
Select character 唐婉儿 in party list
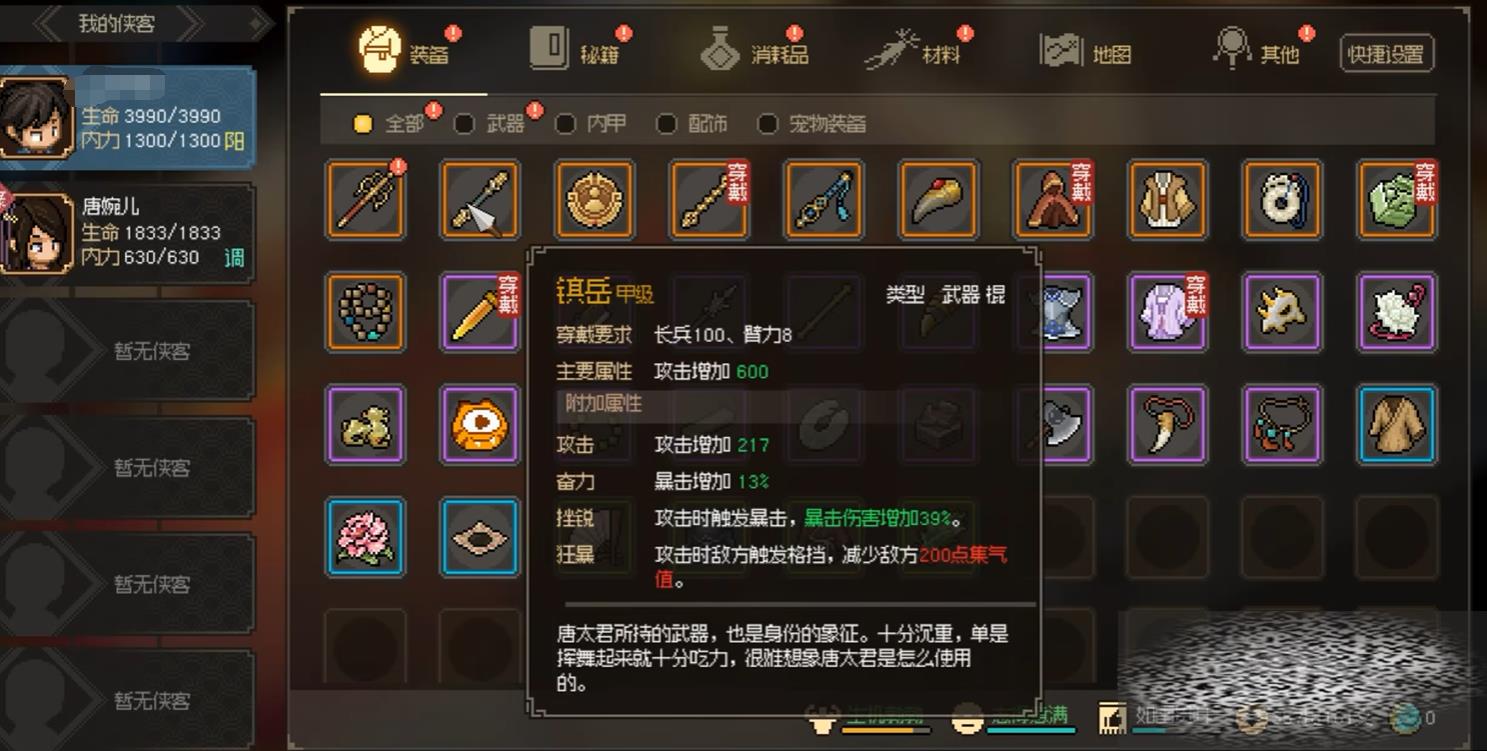point(127,231)
